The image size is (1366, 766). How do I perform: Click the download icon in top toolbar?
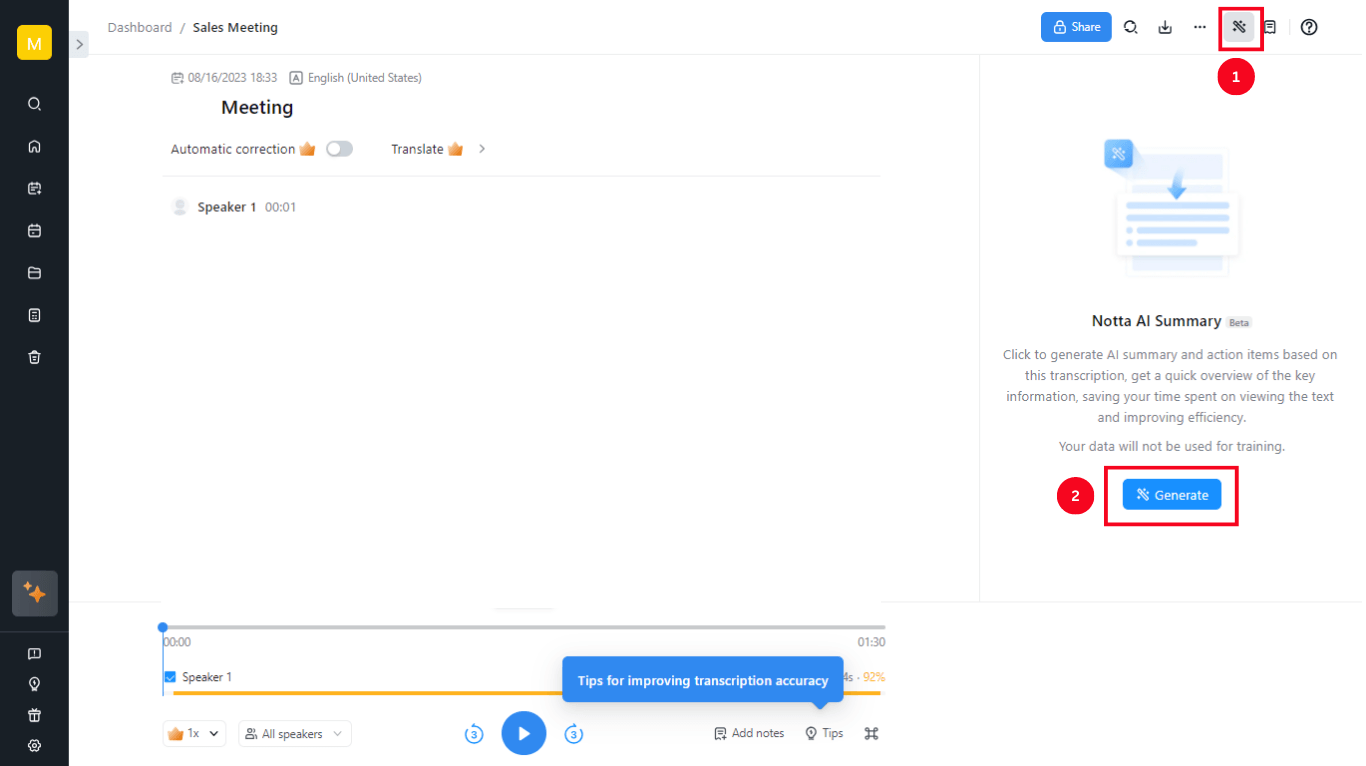(1165, 27)
